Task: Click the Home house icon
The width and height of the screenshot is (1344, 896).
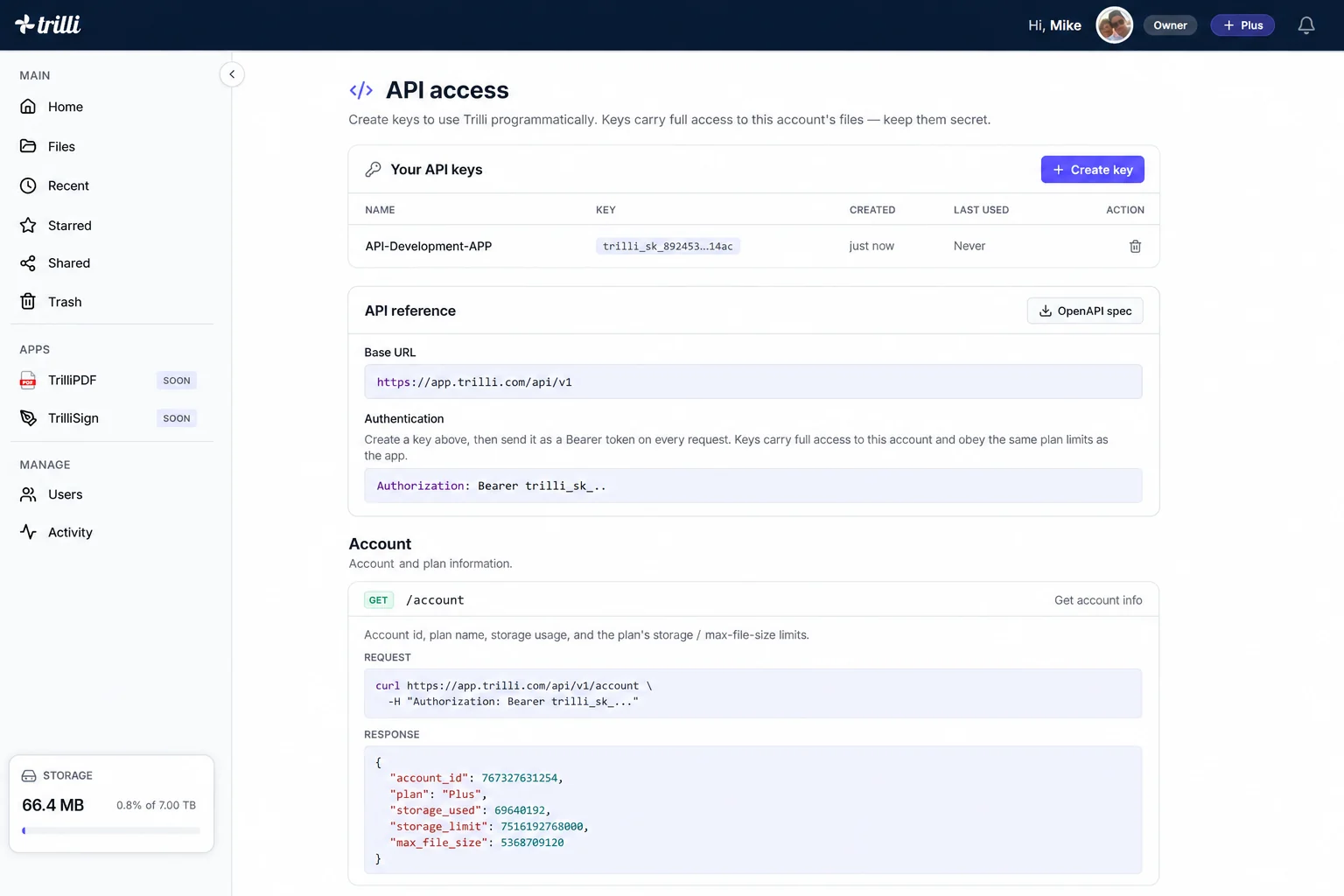Action: click(28, 107)
